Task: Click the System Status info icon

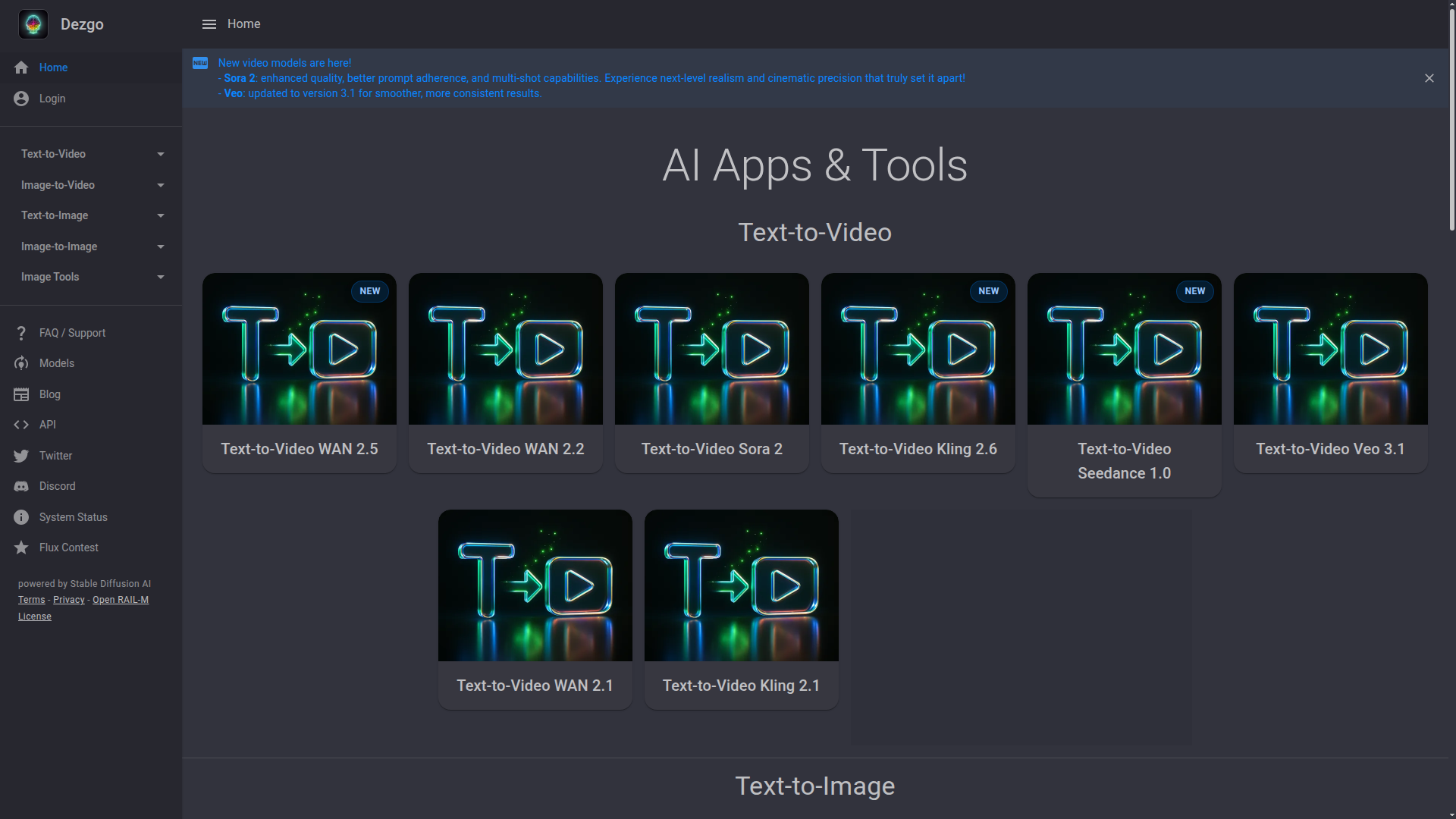Action: point(21,517)
